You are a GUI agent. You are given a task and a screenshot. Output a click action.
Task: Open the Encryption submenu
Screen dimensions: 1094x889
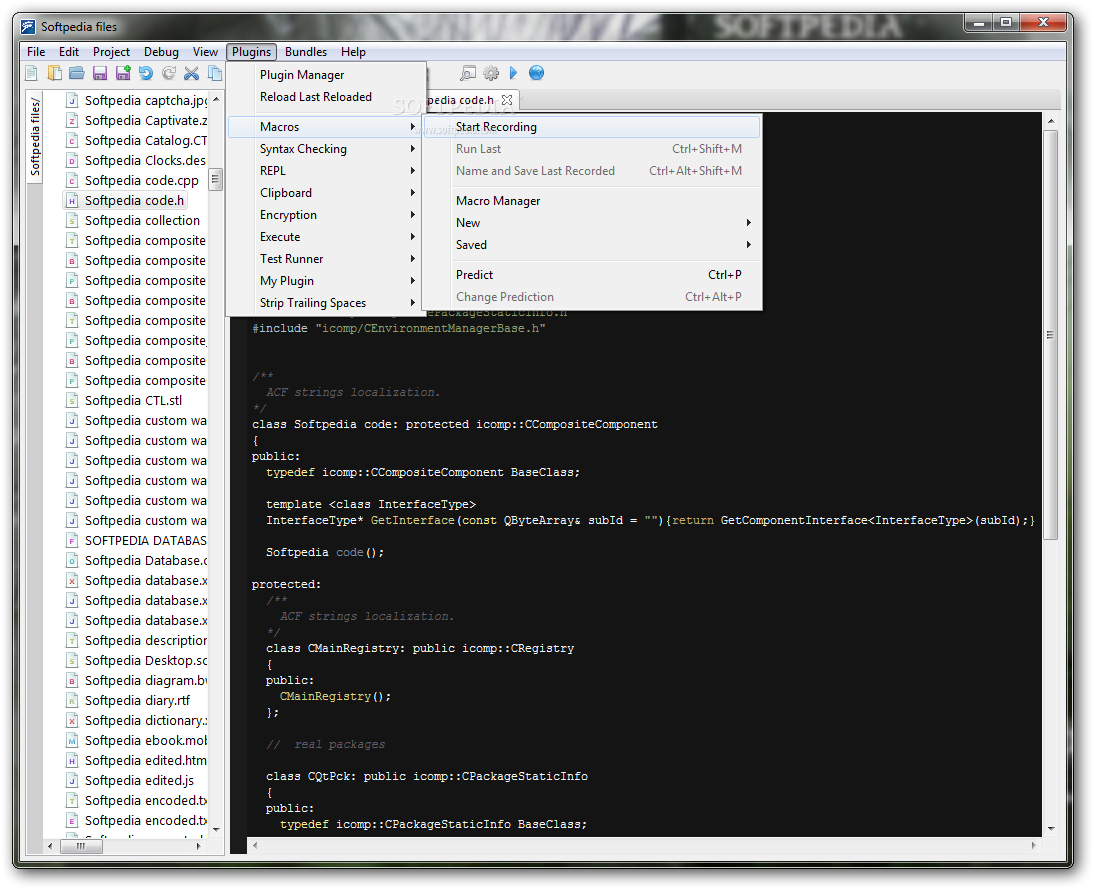click(x=325, y=215)
